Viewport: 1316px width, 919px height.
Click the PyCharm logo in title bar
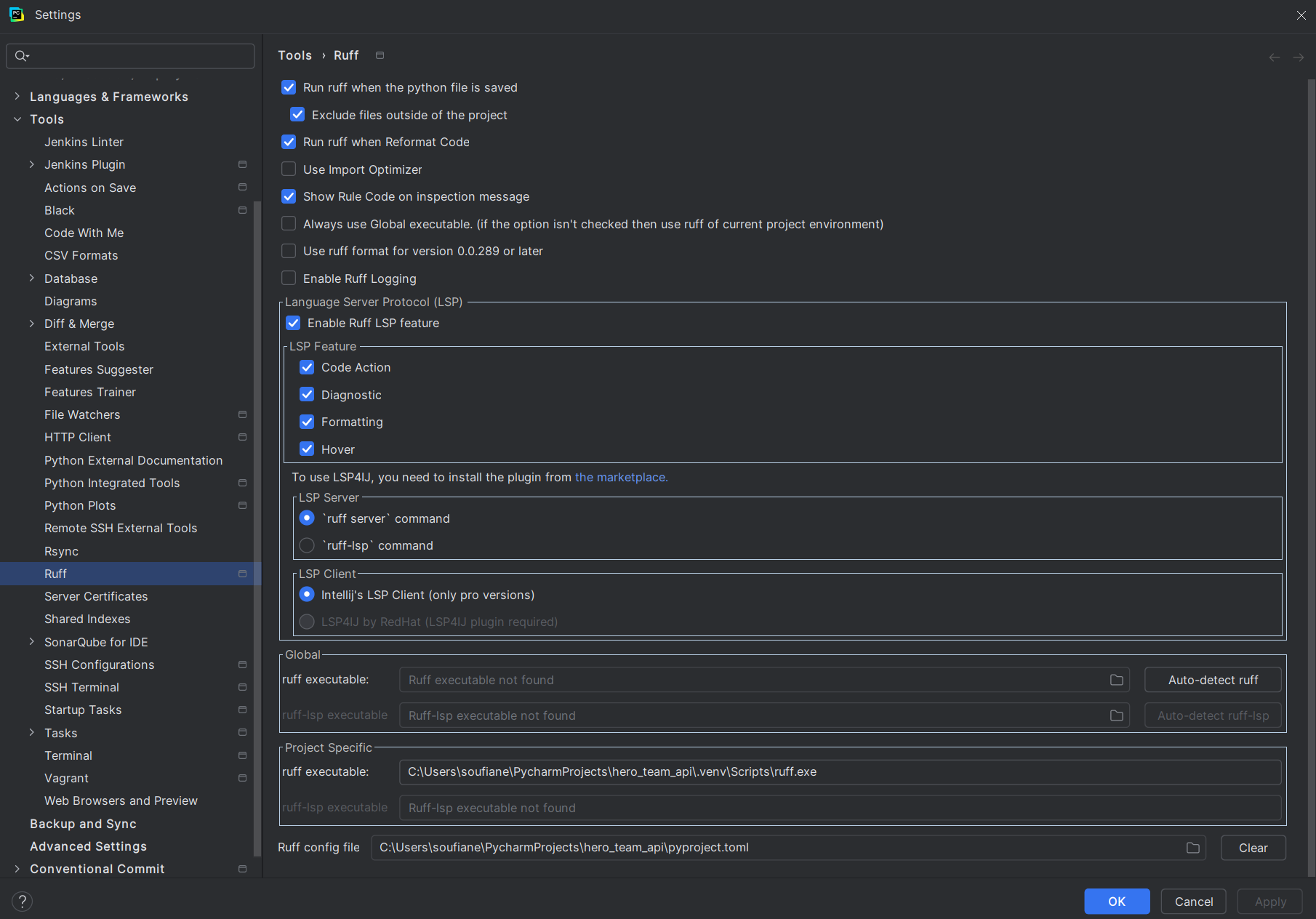coord(17,15)
